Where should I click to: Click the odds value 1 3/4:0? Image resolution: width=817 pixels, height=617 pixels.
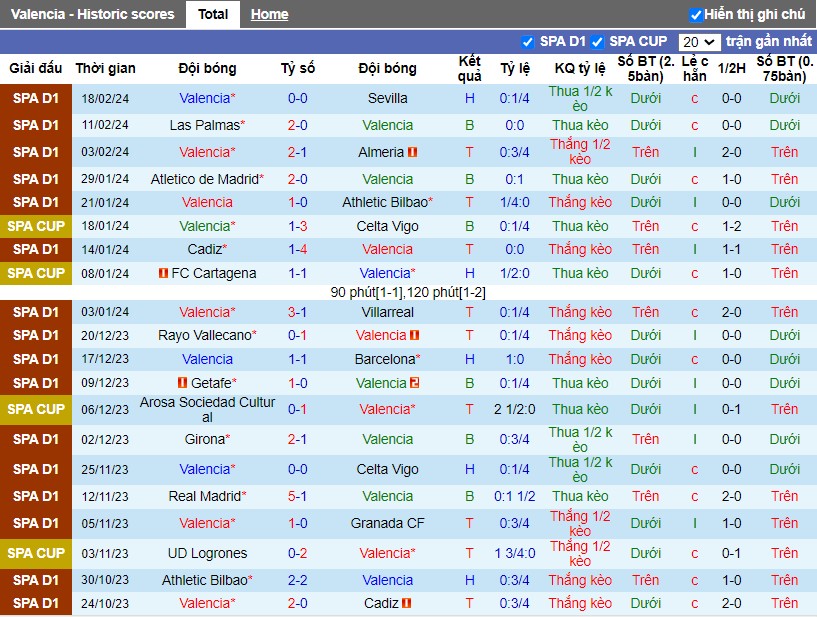click(515, 553)
